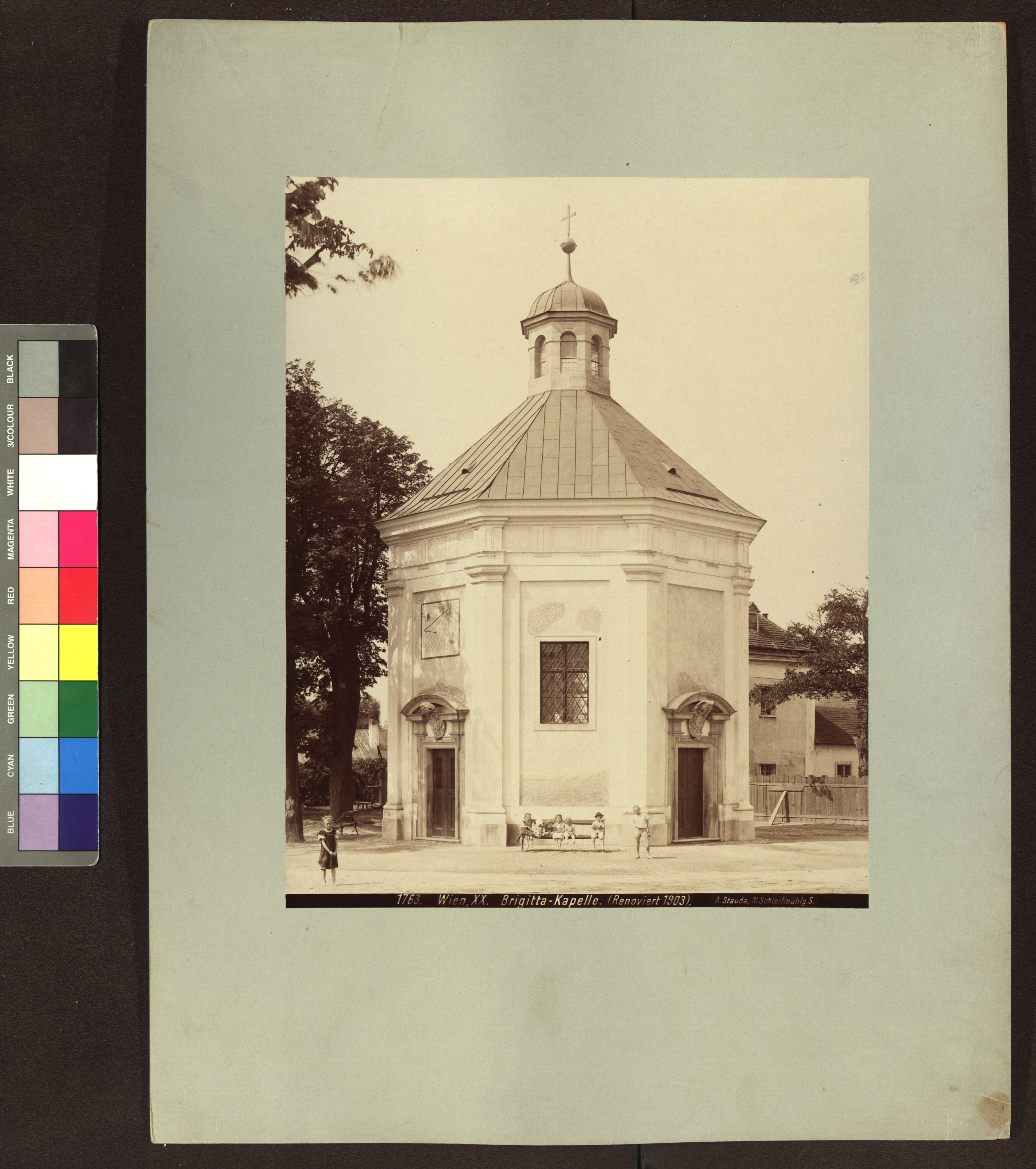
Task: Click the BLACK label on the color card
Action: pyautogui.click(x=10, y=369)
